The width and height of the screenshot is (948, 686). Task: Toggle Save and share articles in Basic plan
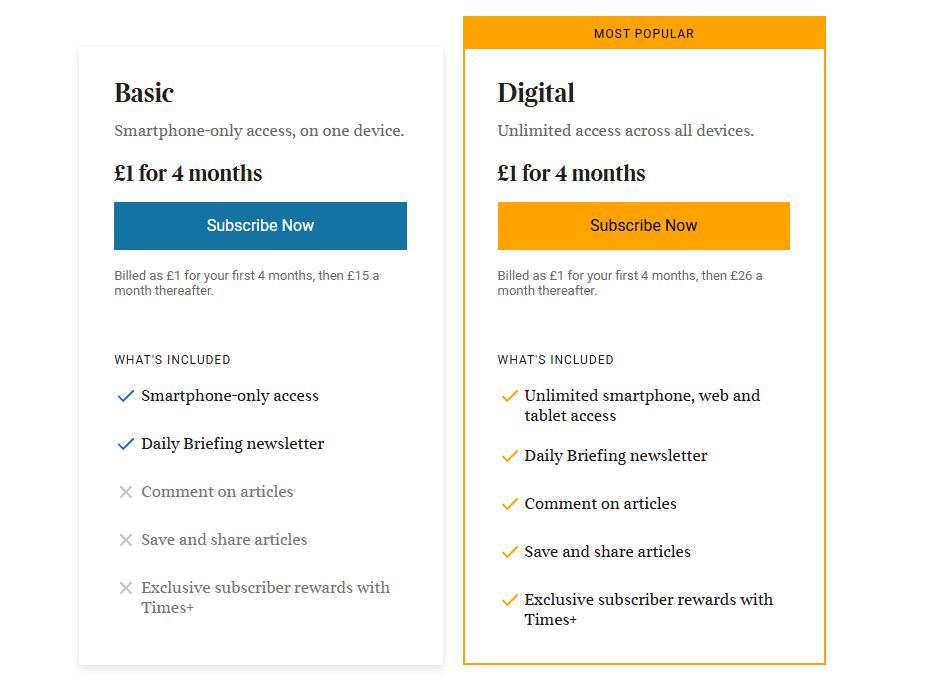coord(223,540)
